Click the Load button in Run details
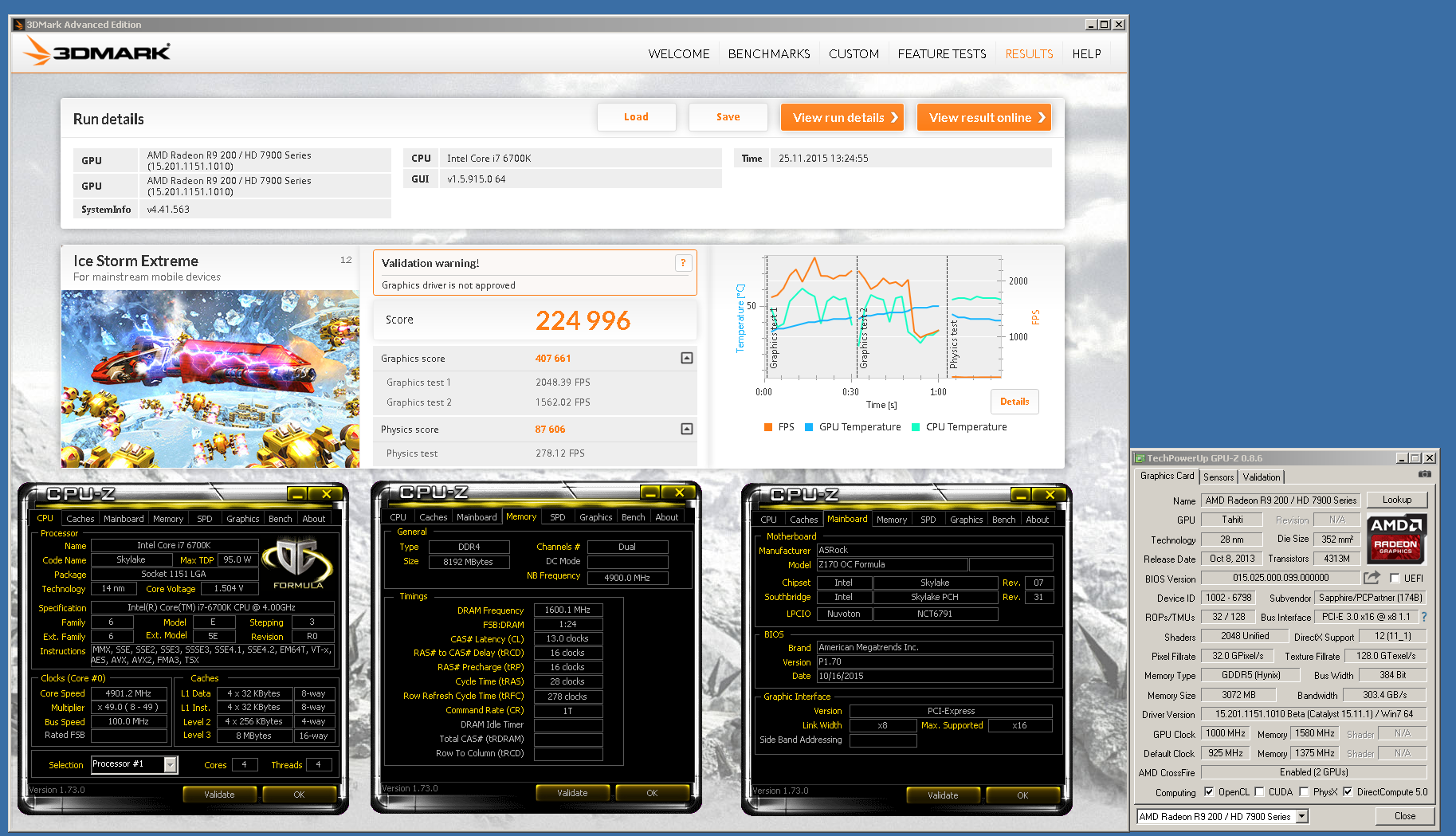1456x836 pixels. click(636, 117)
